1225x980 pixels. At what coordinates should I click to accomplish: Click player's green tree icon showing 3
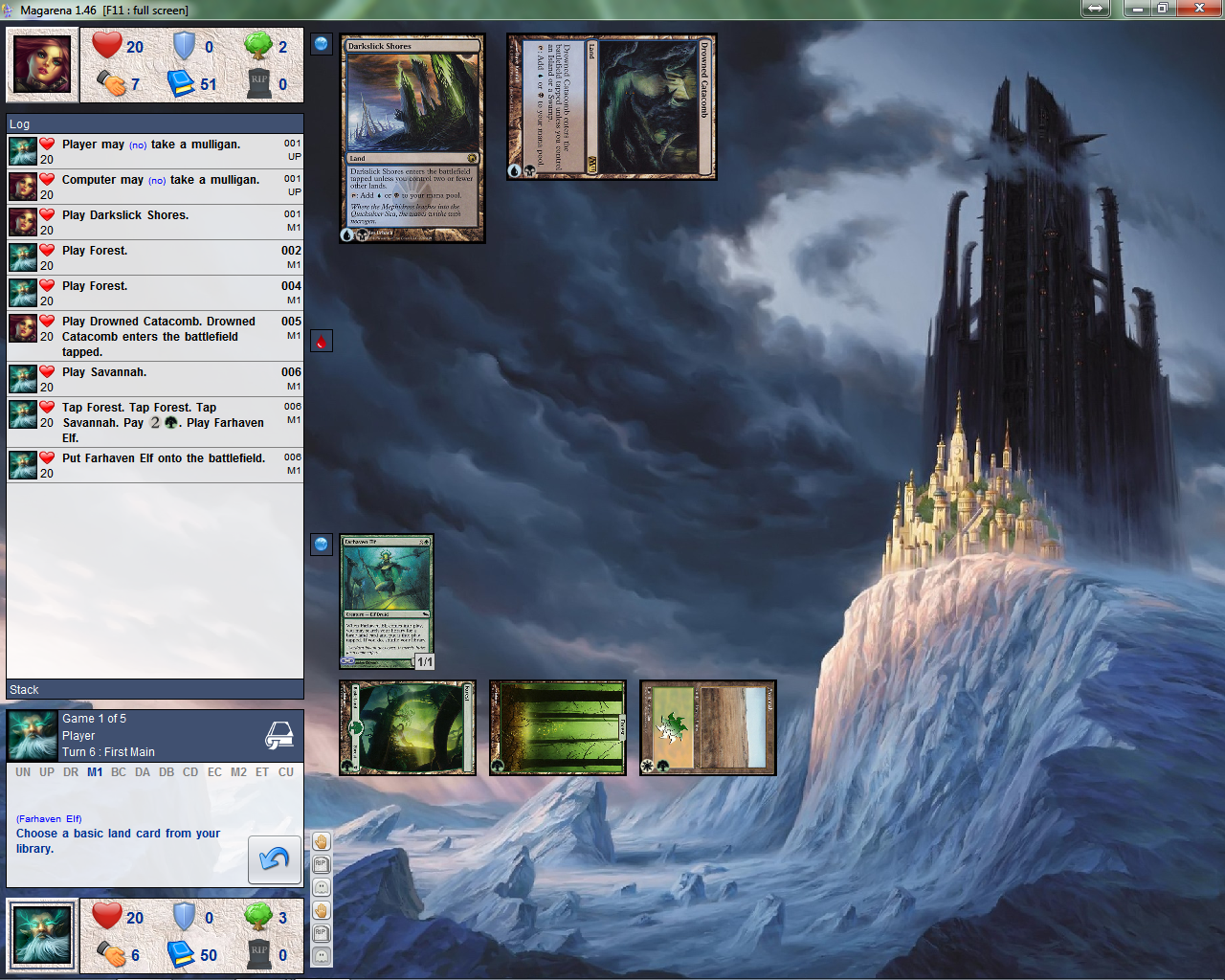[258, 917]
